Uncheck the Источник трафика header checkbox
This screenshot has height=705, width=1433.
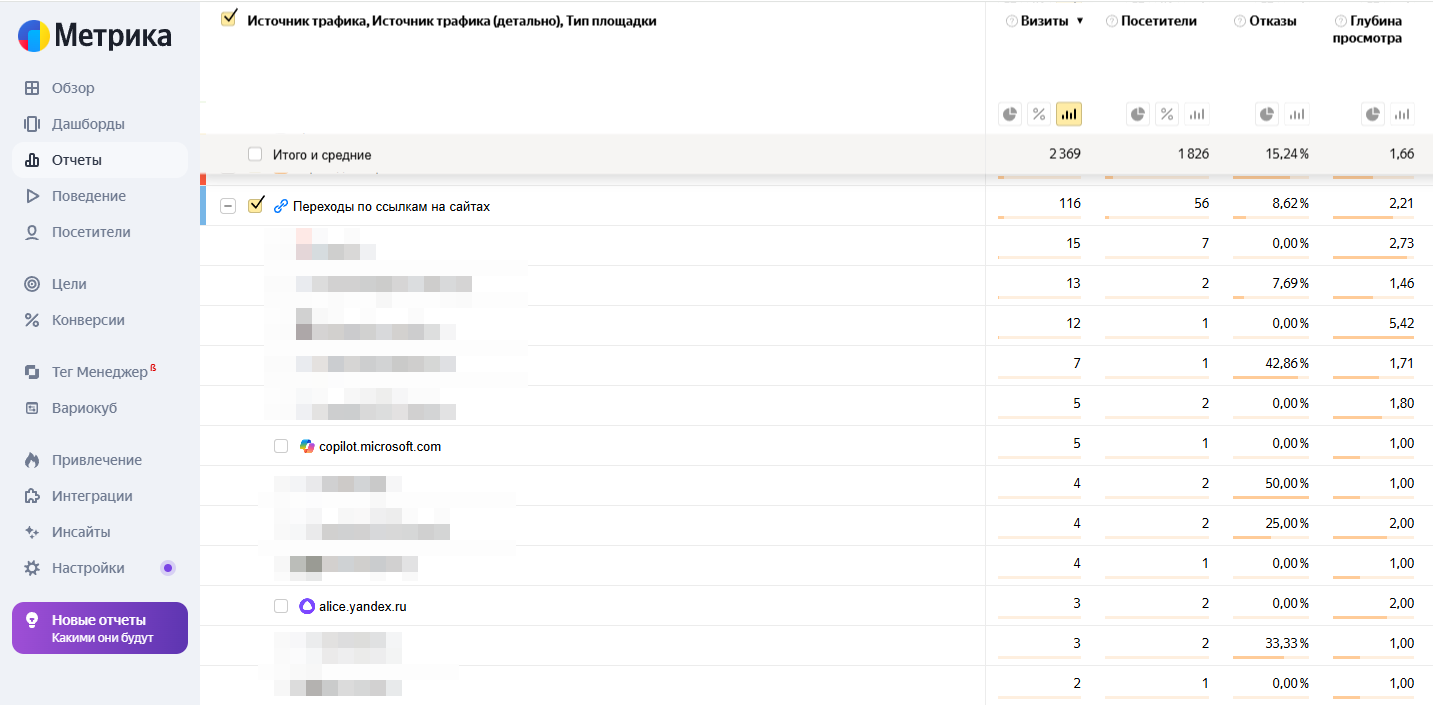click(x=228, y=18)
